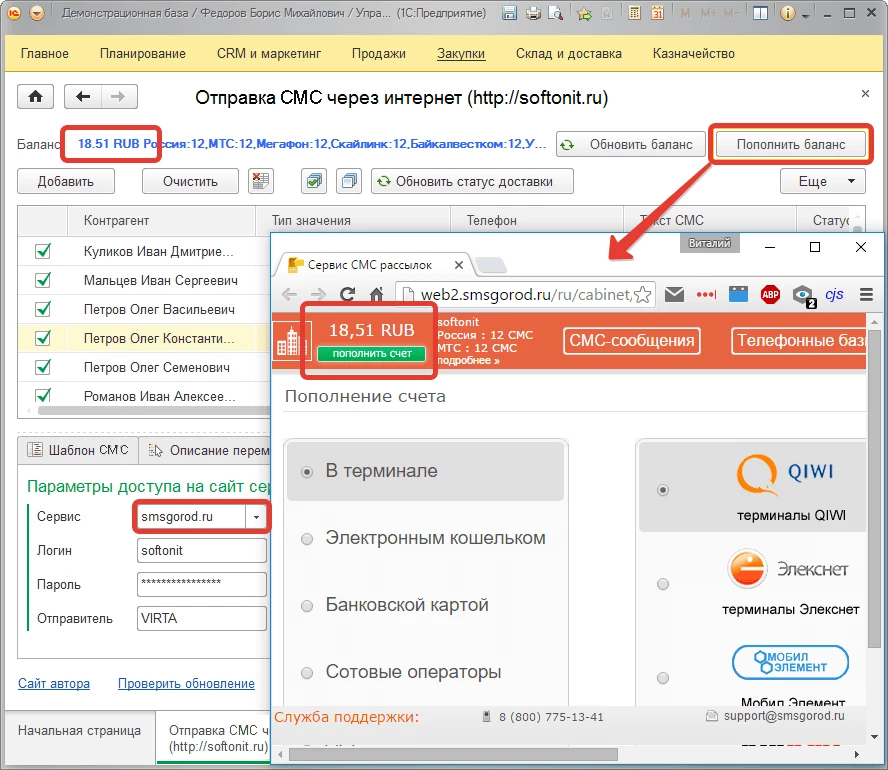Open the browser hamburger menu
This screenshot has width=888, height=770.
pyautogui.click(x=868, y=294)
